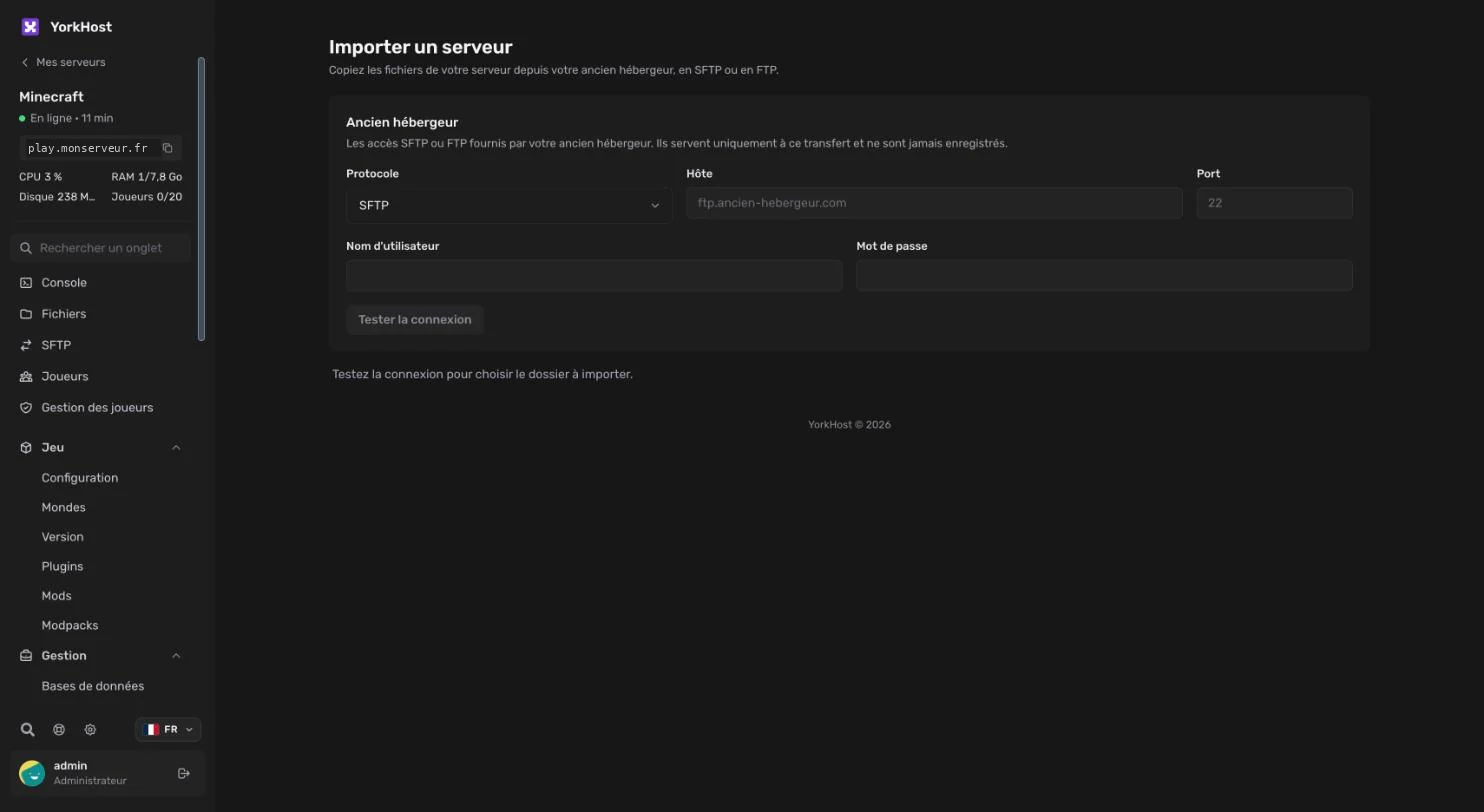Screen dimensions: 1484x812
Task: Open the magnifier search icon near the language selector
Action: tap(28, 730)
